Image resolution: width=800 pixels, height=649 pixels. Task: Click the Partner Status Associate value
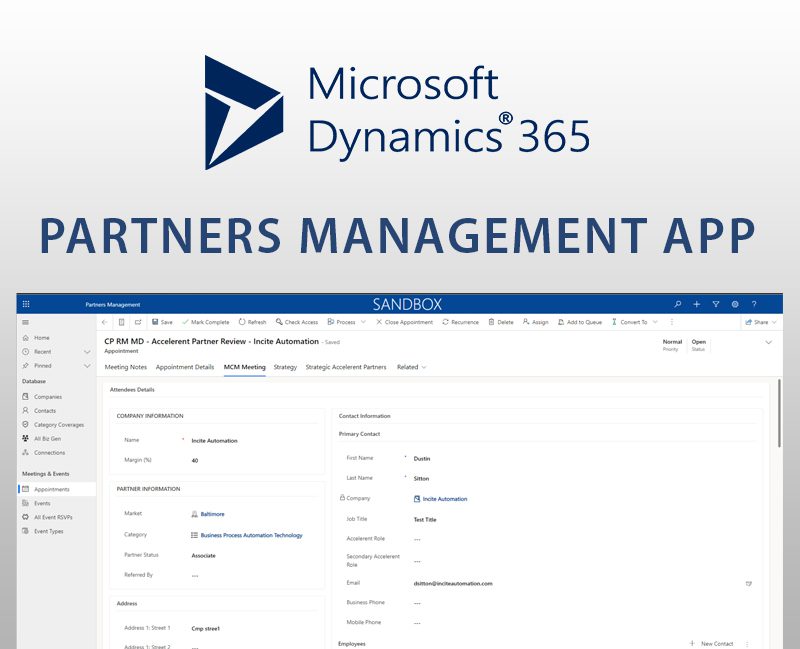(203, 556)
